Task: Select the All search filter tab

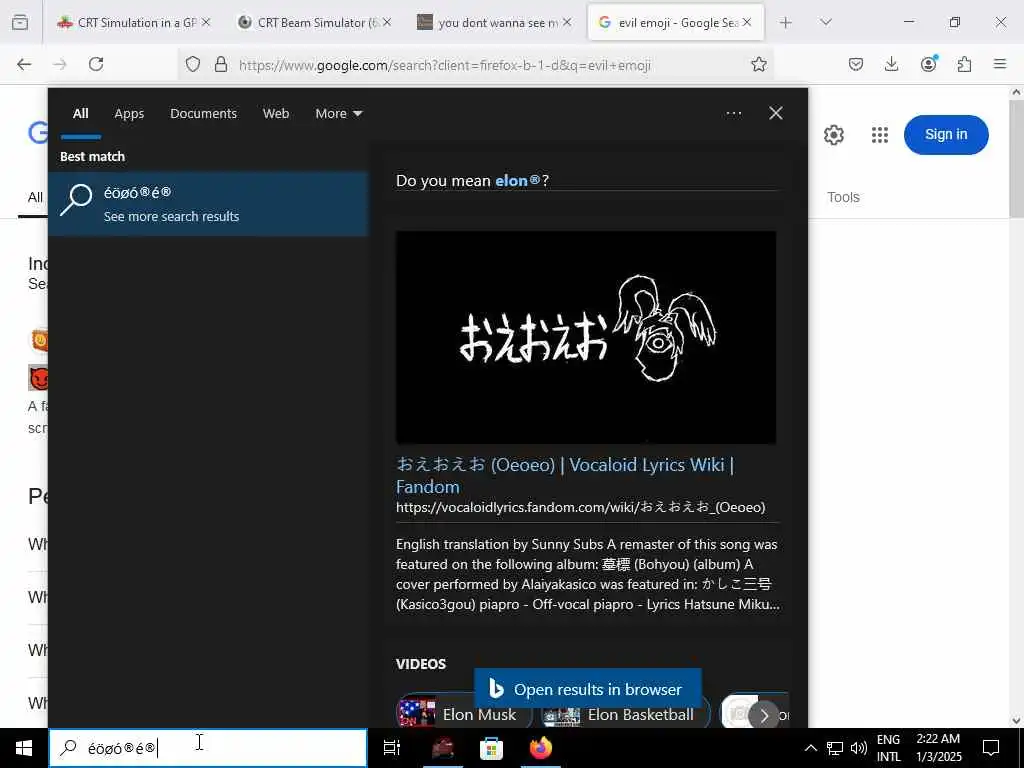Action: (80, 114)
